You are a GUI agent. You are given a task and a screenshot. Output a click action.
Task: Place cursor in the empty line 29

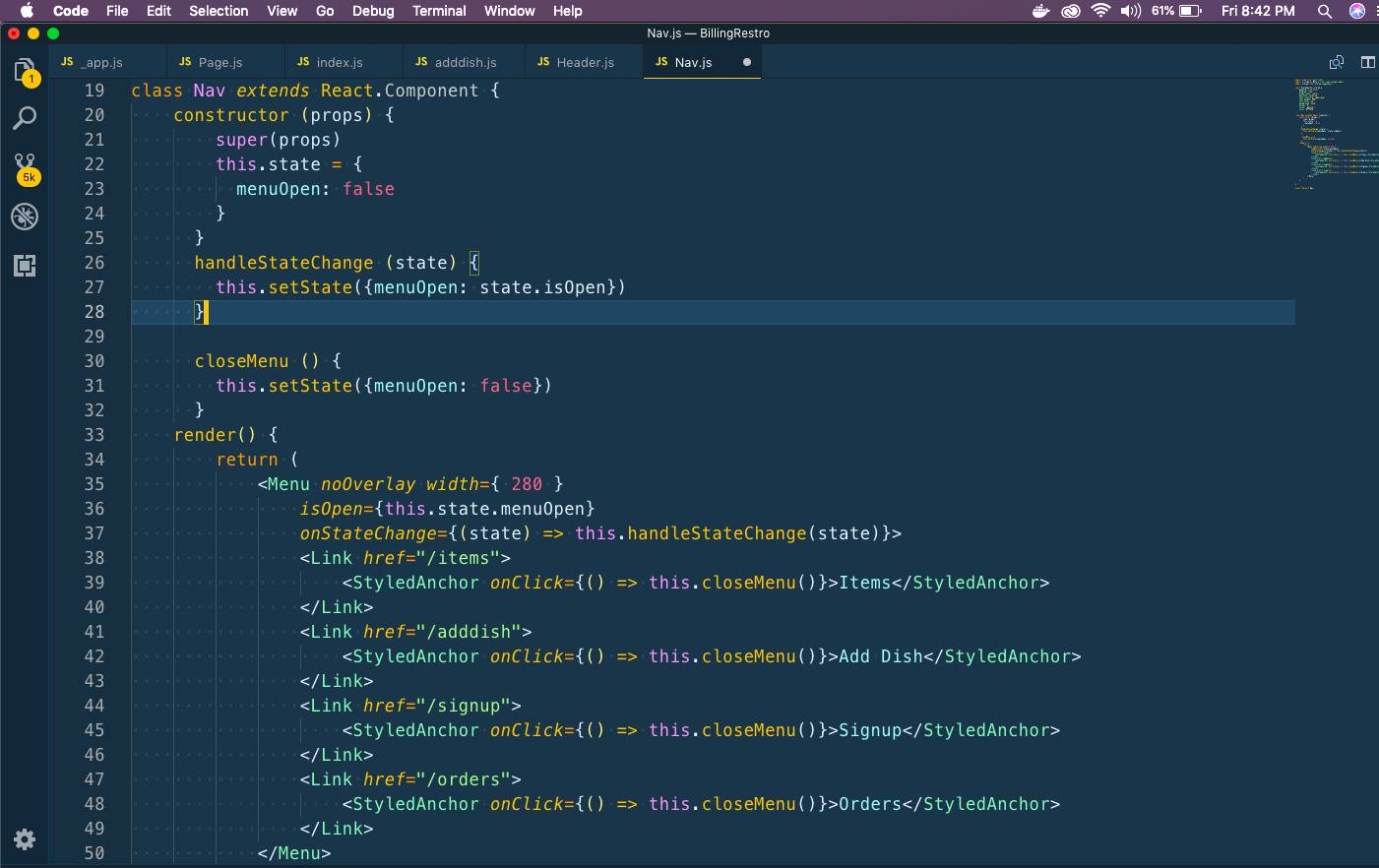713,337
